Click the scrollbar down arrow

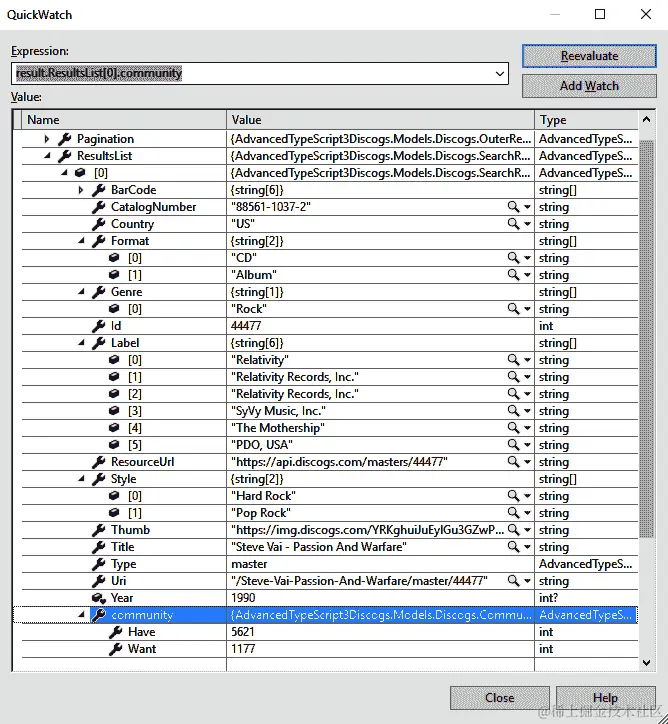pyautogui.click(x=646, y=663)
